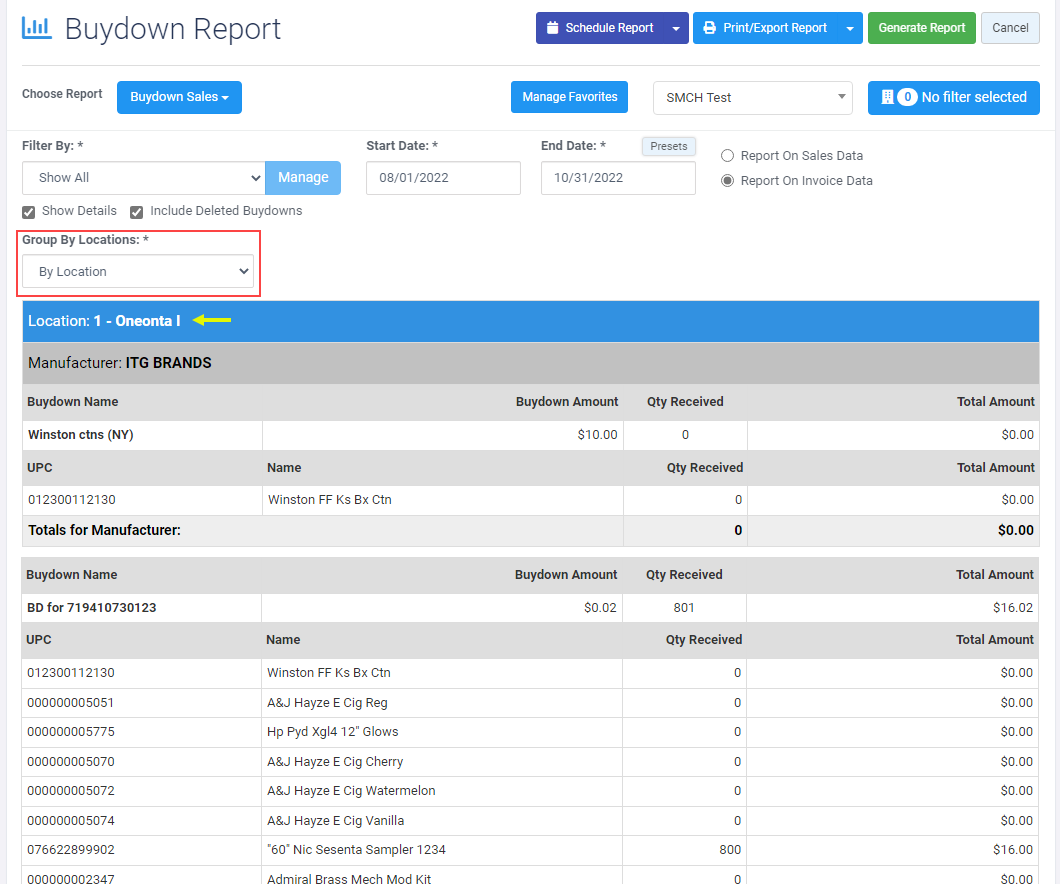Click the 800 Qty Received cell
The image size is (1060, 884).
coord(683,850)
